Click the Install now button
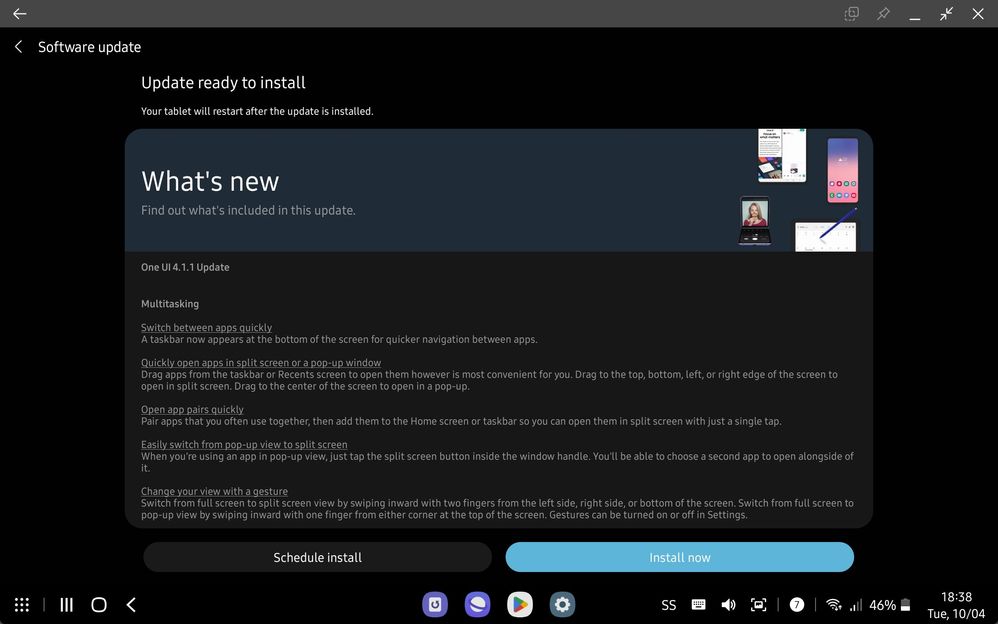Image resolution: width=998 pixels, height=624 pixels. (680, 557)
